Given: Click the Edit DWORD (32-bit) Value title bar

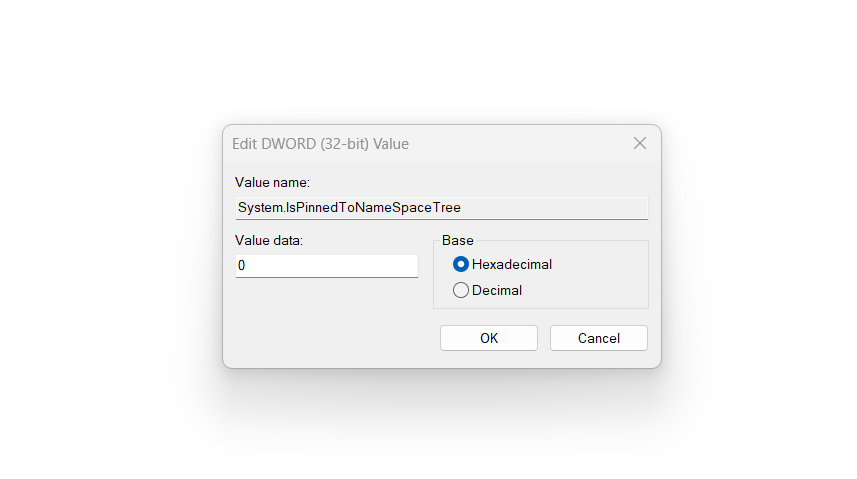Looking at the screenshot, I should coord(400,144).
